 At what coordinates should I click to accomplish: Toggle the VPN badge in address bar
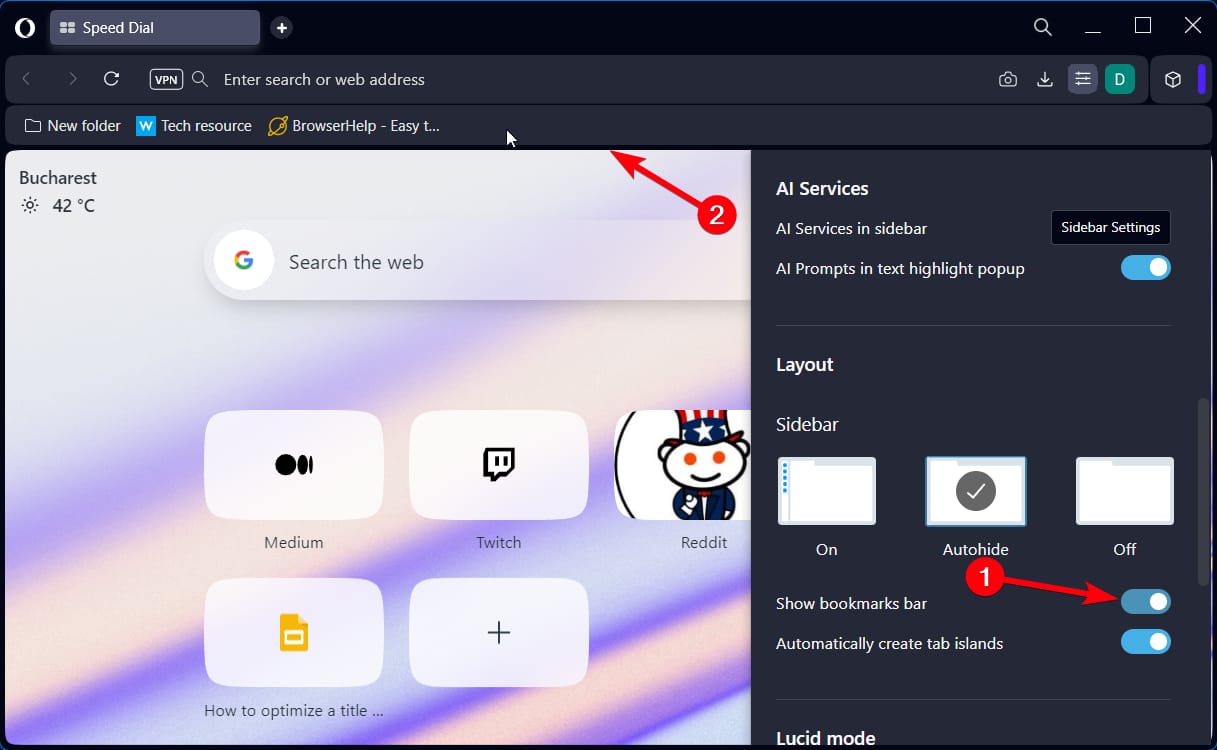click(165, 79)
